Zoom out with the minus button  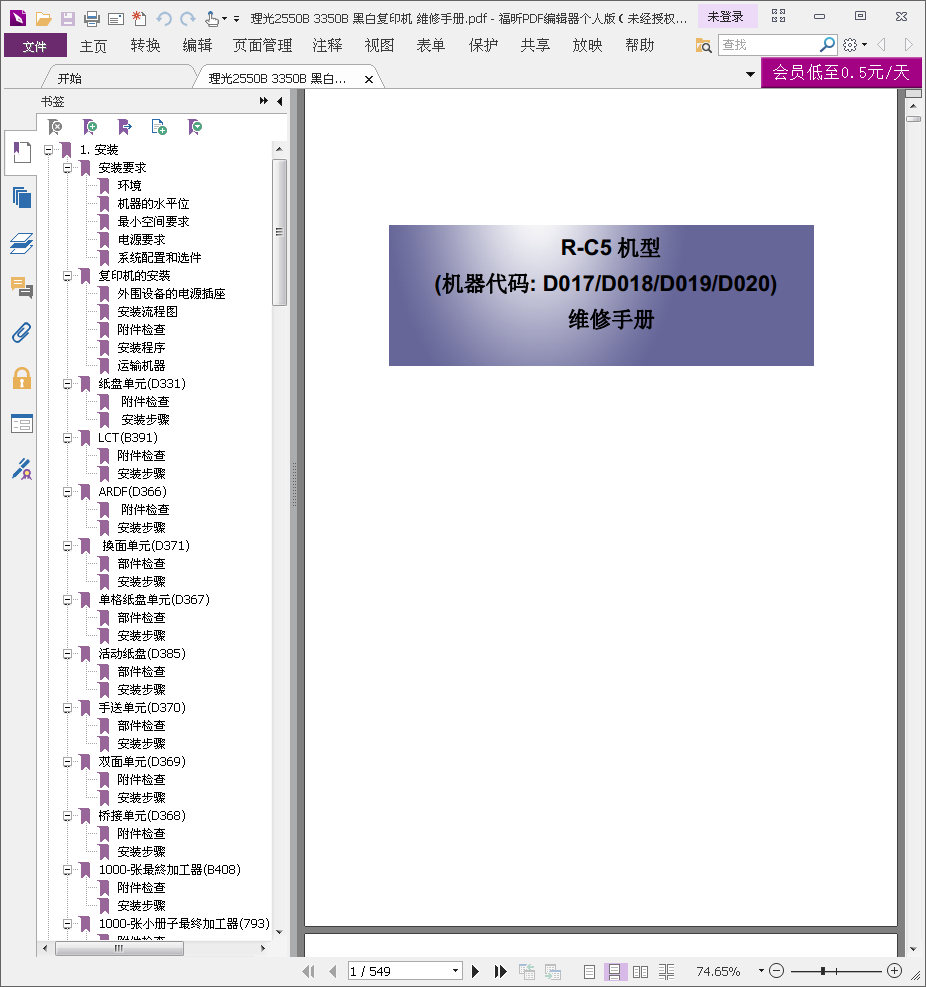(777, 971)
